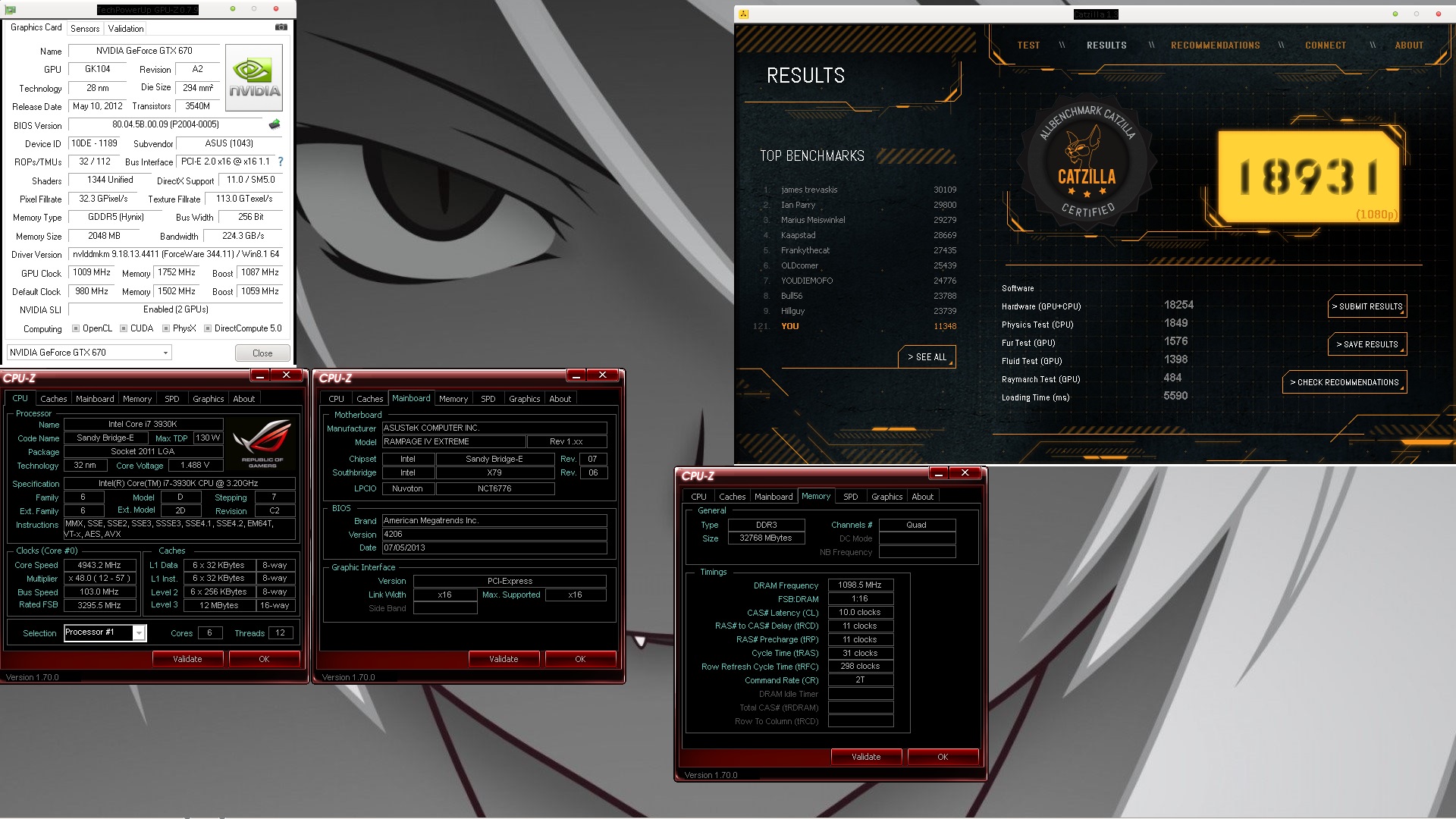The width and height of the screenshot is (1456, 819).
Task: Click the Memory Size value 32768 MBytes
Action: (x=766, y=538)
